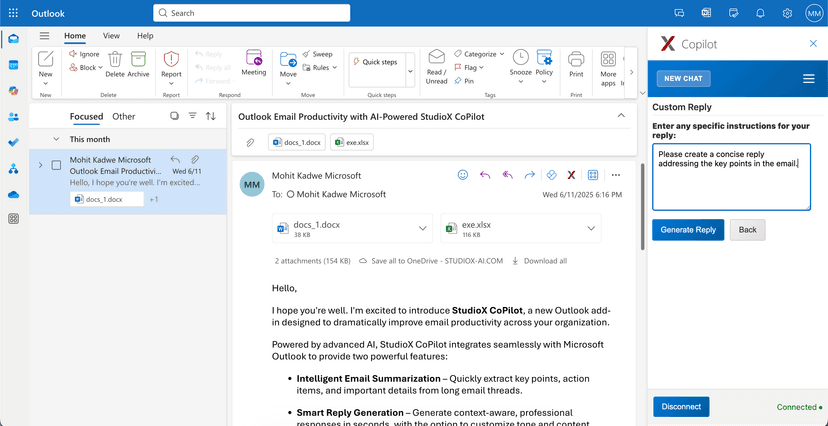Click the Reply all arrow in the message header
This screenshot has width=828, height=426.
(507, 175)
